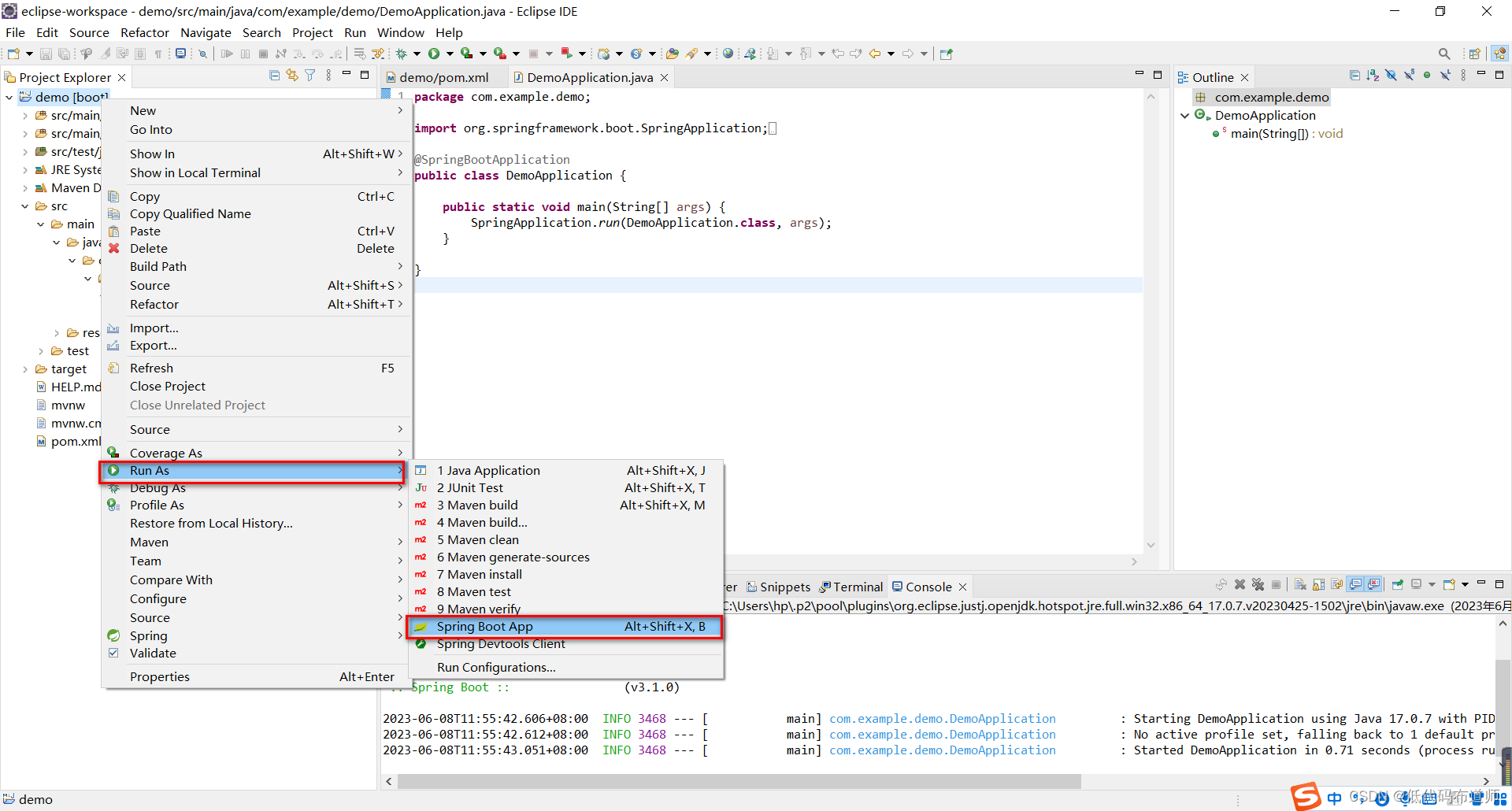Screen dimensions: 1512x811
Task: Click the Console horizontal scrollbar thumb
Action: point(739,781)
